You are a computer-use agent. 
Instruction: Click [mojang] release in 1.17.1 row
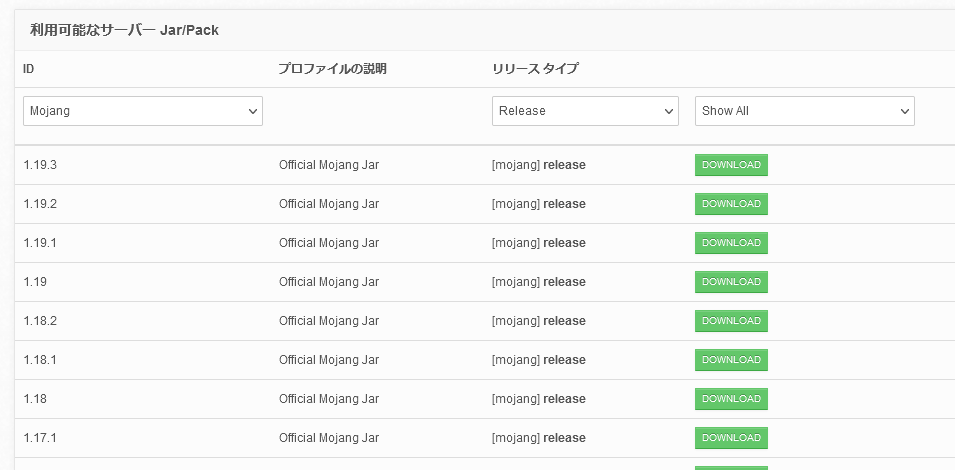coord(538,438)
